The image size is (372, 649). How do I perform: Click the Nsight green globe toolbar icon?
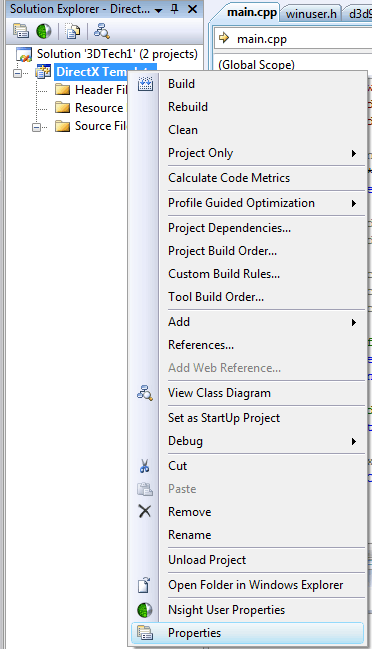tap(44, 31)
